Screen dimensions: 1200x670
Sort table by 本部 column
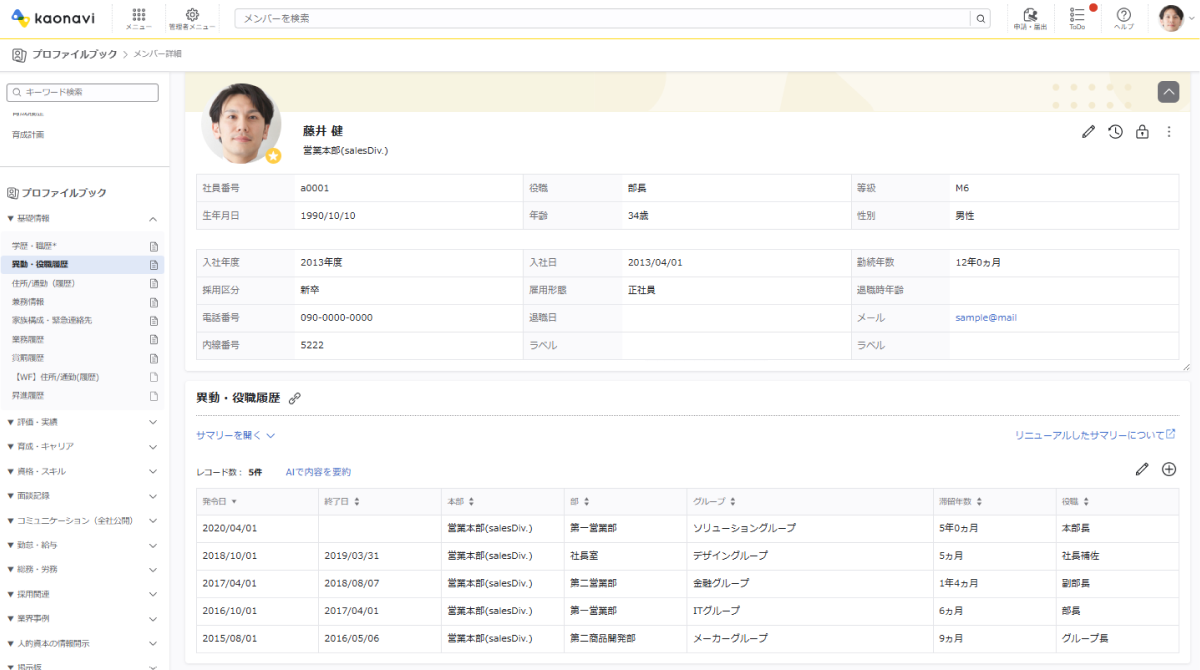461,501
